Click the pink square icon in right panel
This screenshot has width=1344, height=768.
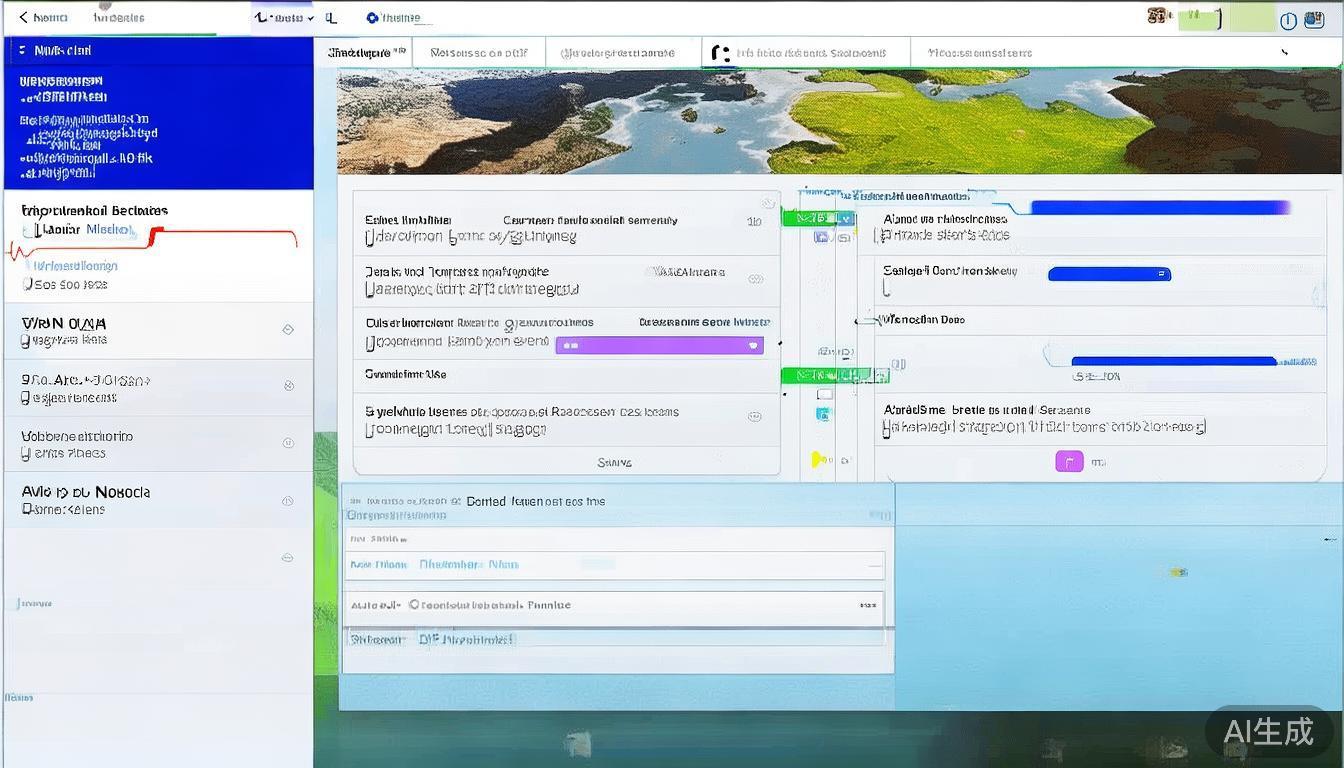pyautogui.click(x=1069, y=461)
